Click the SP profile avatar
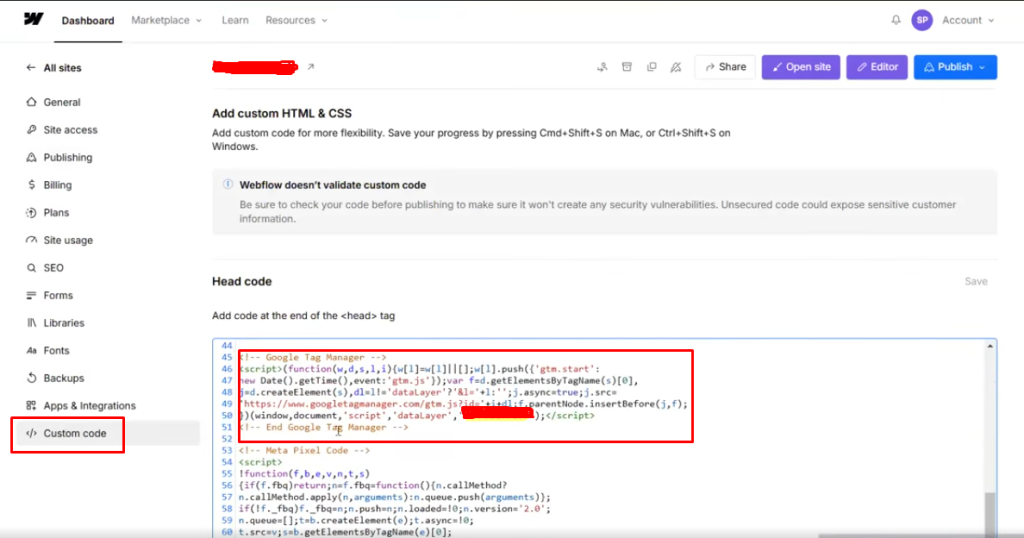 (921, 20)
